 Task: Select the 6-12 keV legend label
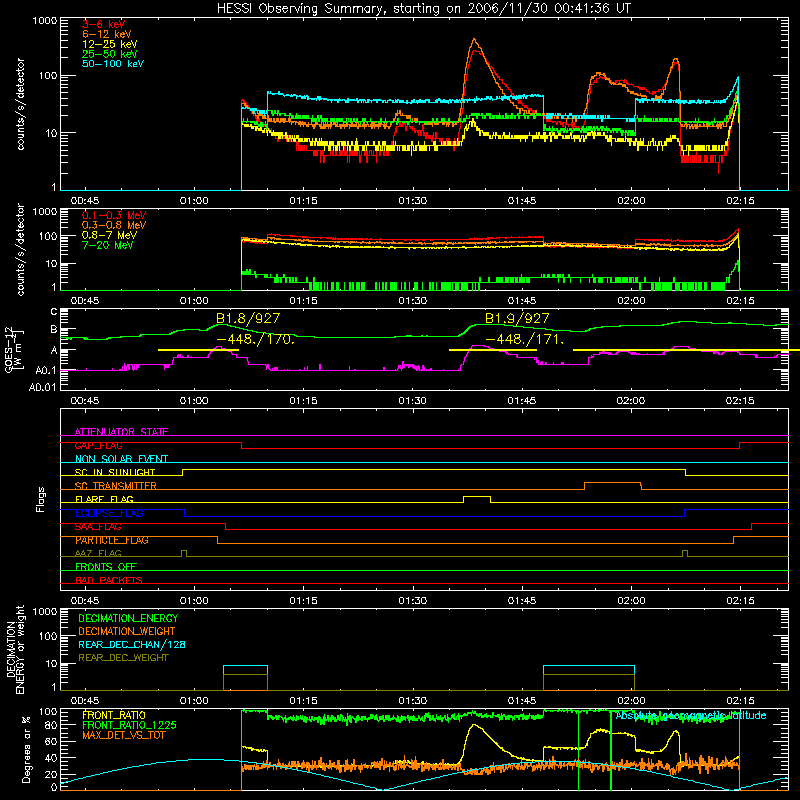click(x=106, y=34)
